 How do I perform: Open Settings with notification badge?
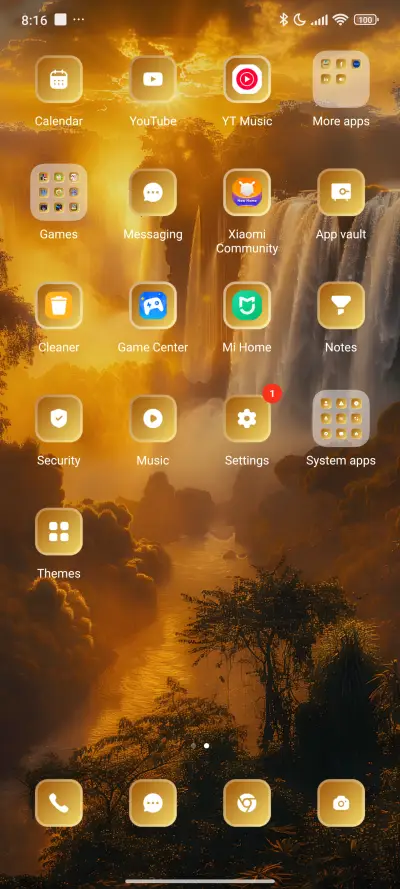coord(246,418)
